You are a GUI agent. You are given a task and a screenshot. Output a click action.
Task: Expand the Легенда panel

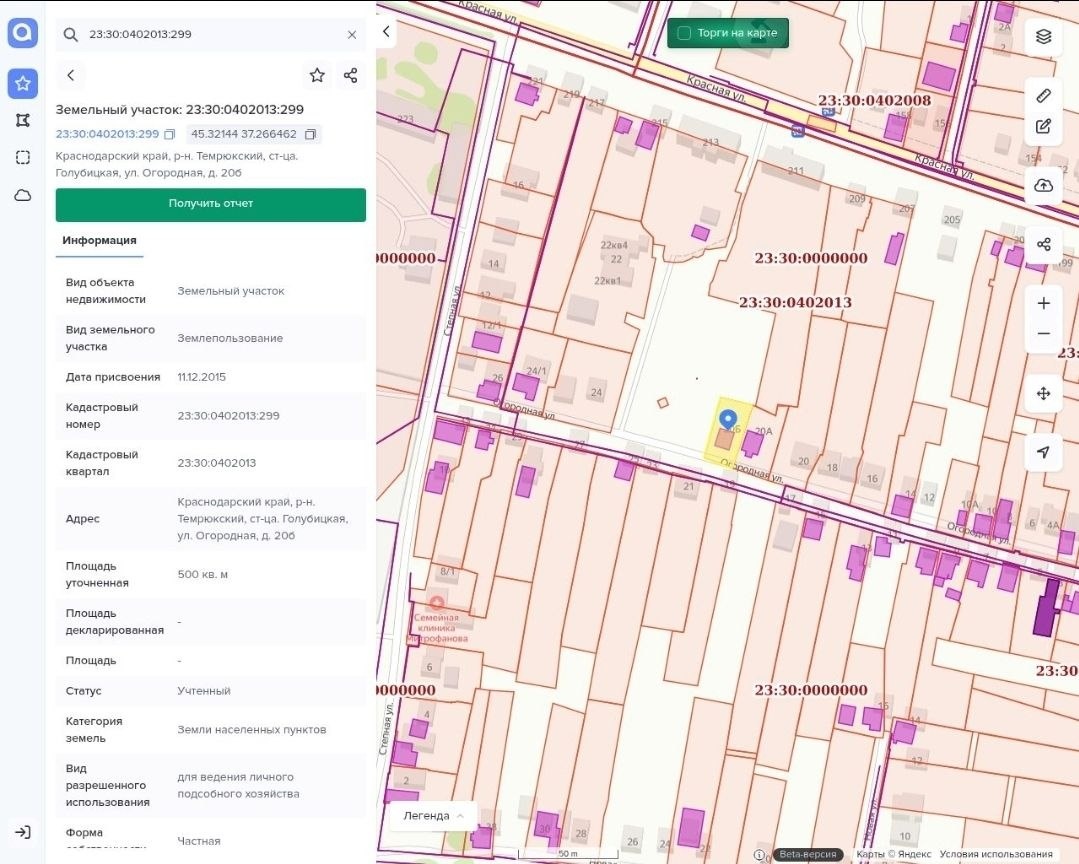click(x=433, y=816)
